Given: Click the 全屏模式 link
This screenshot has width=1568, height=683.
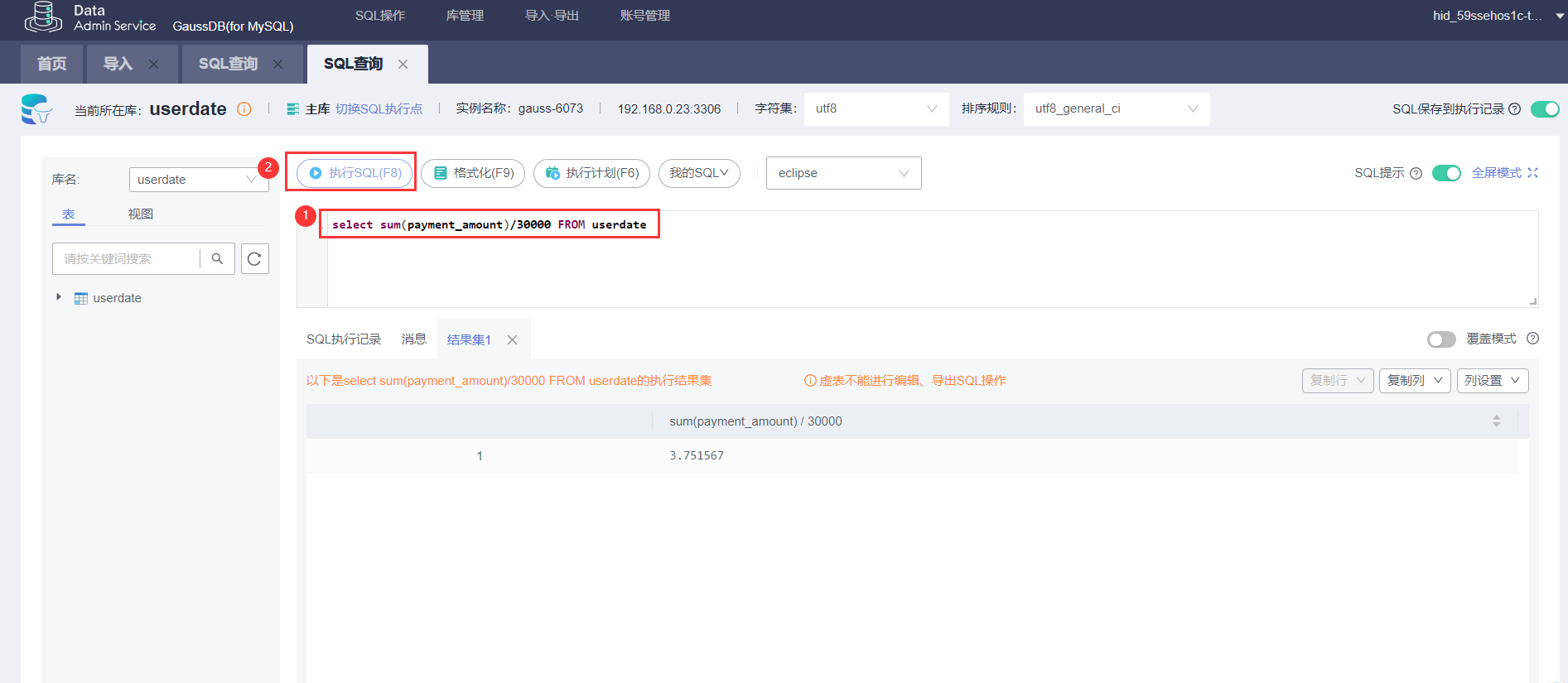Looking at the screenshot, I should tap(1497, 173).
